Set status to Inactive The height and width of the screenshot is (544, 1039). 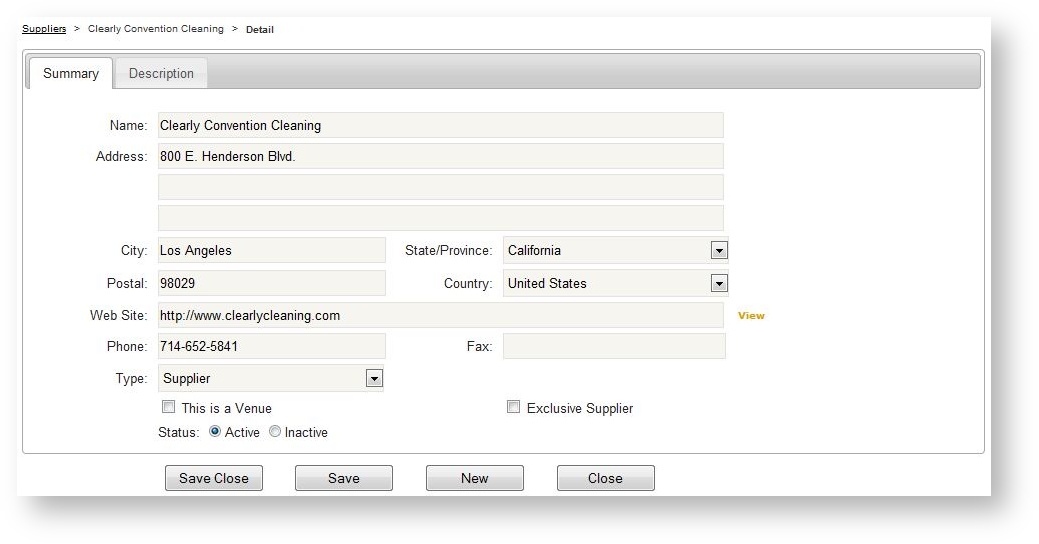[x=275, y=432]
